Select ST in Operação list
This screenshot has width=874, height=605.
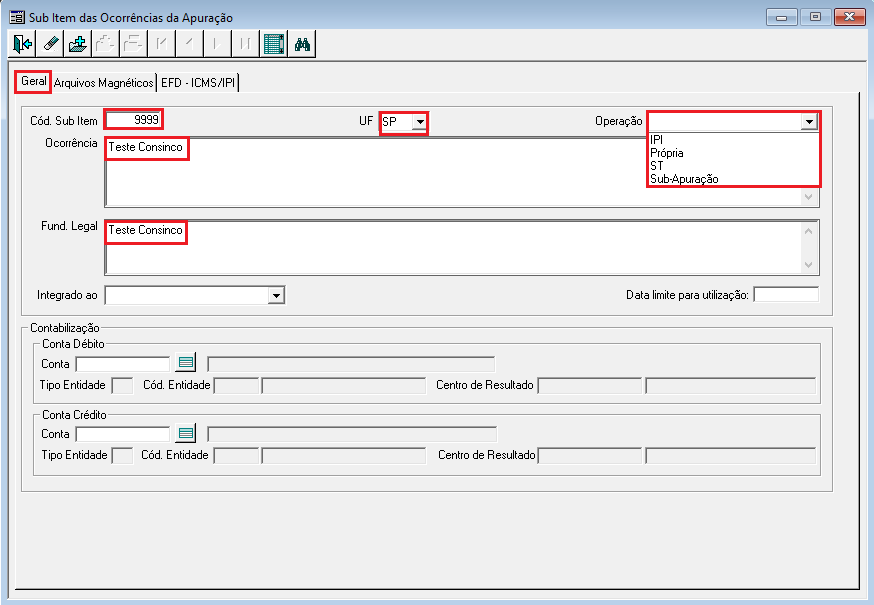click(734, 166)
